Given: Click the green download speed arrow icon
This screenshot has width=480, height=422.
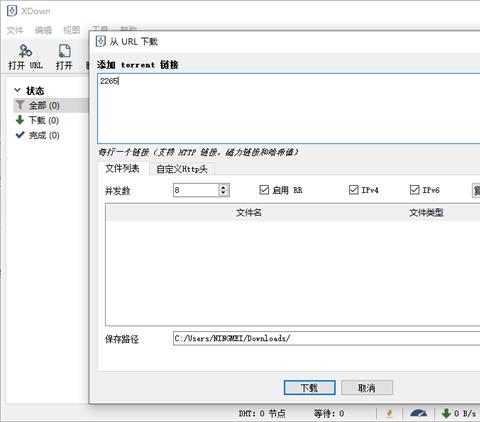Looking at the screenshot, I should (446, 413).
